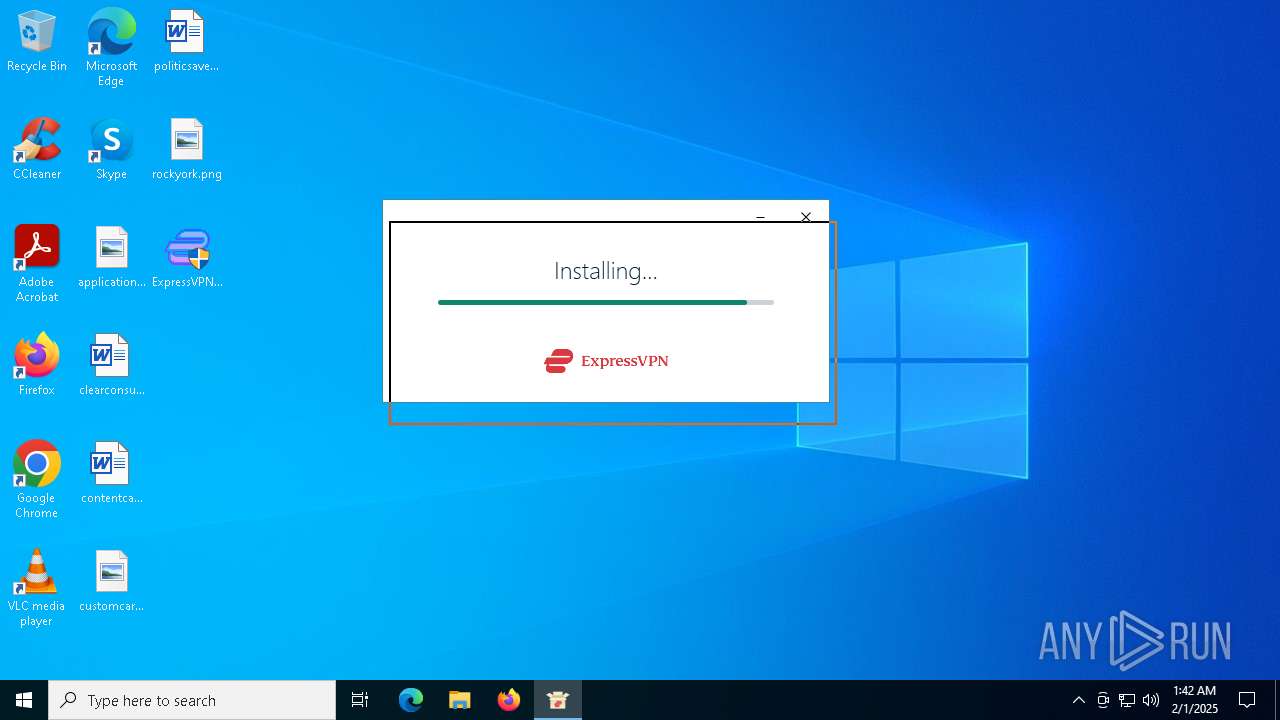Open Task View from the taskbar
Viewport: 1280px width, 720px height.
point(360,700)
